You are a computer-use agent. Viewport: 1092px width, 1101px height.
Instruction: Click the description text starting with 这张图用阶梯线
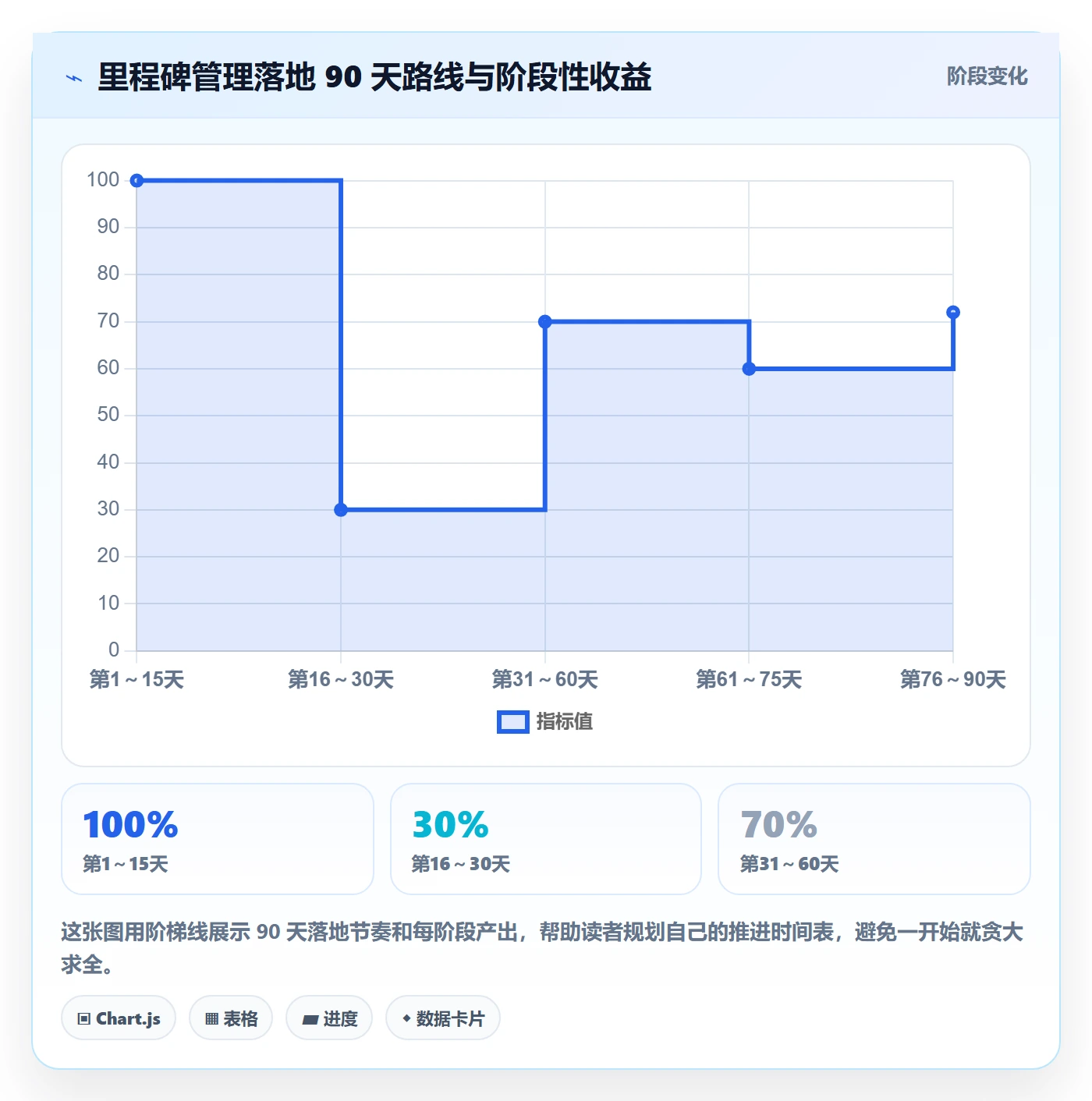pyautogui.click(x=542, y=948)
